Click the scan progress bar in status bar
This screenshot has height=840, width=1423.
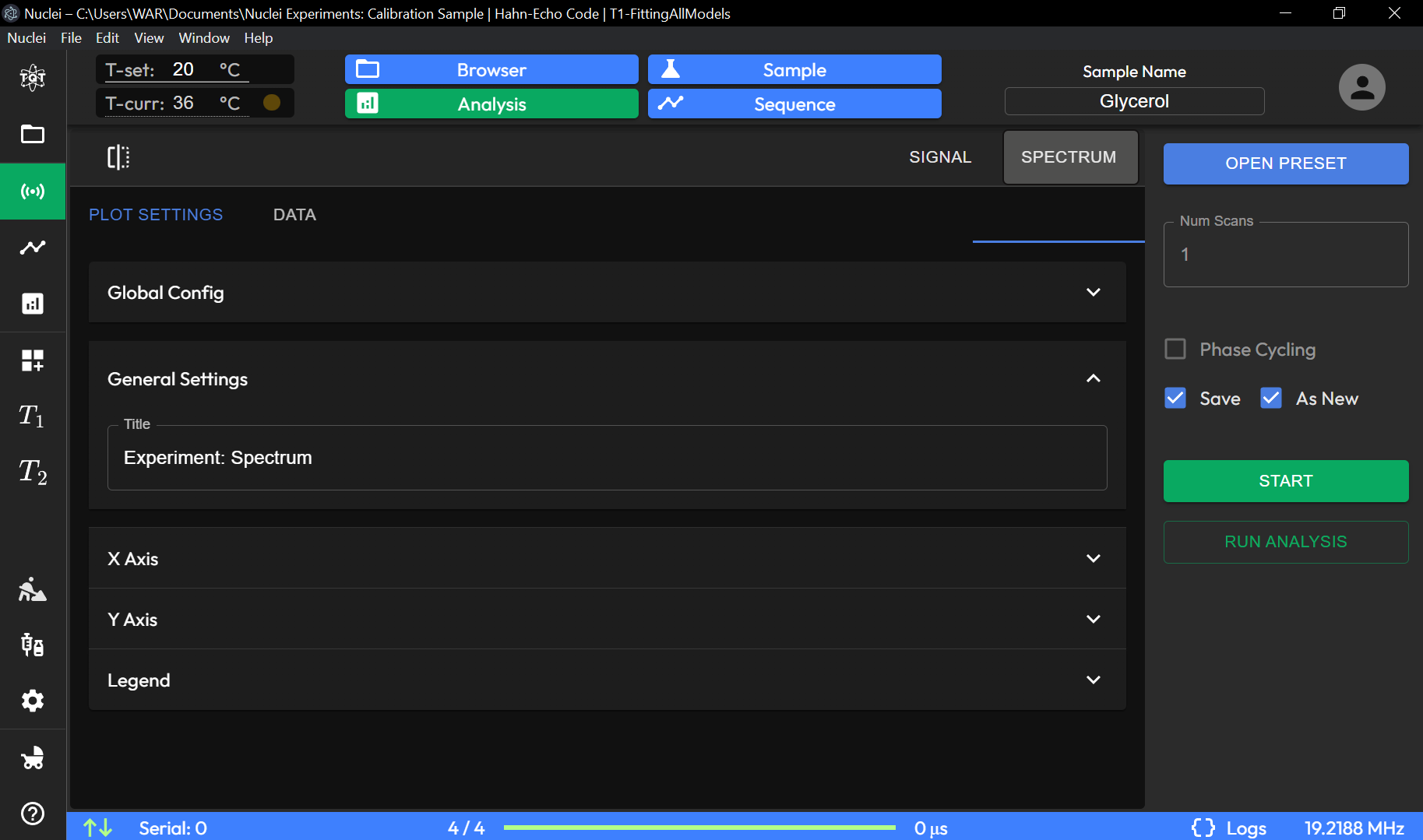[x=699, y=828]
